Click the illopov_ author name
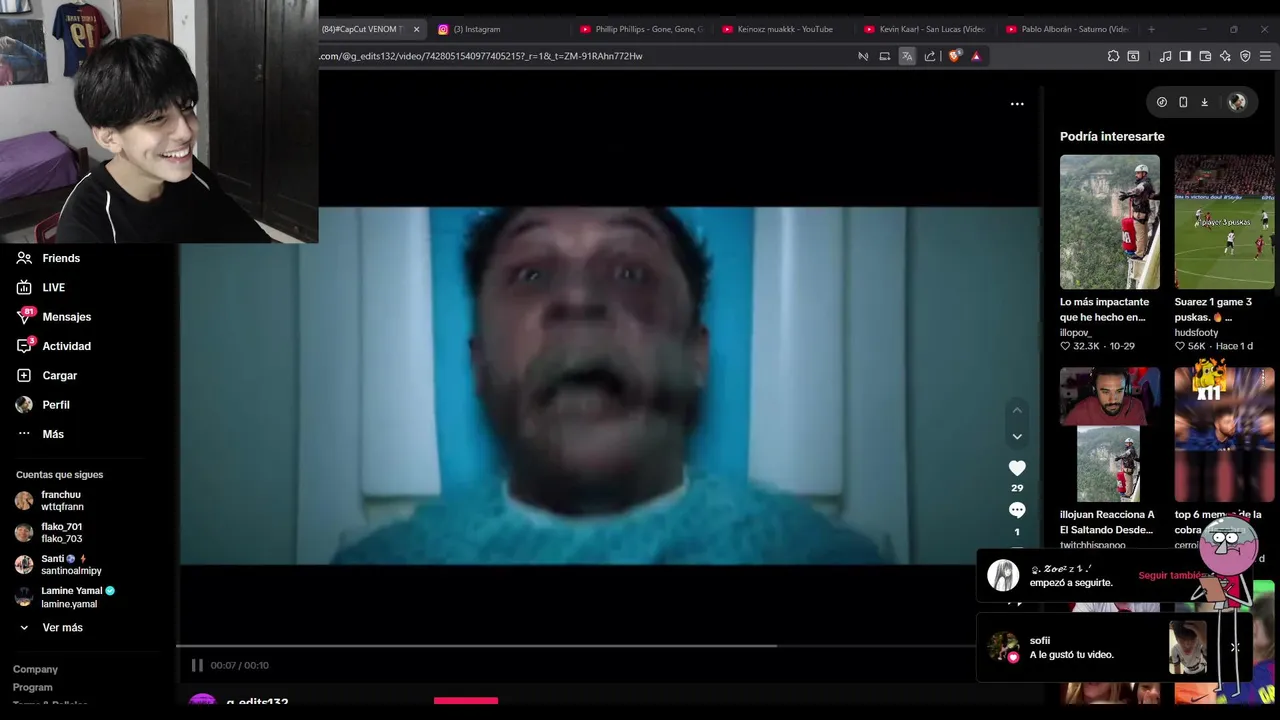Screen dimensions: 1280x720 click(x=1076, y=333)
